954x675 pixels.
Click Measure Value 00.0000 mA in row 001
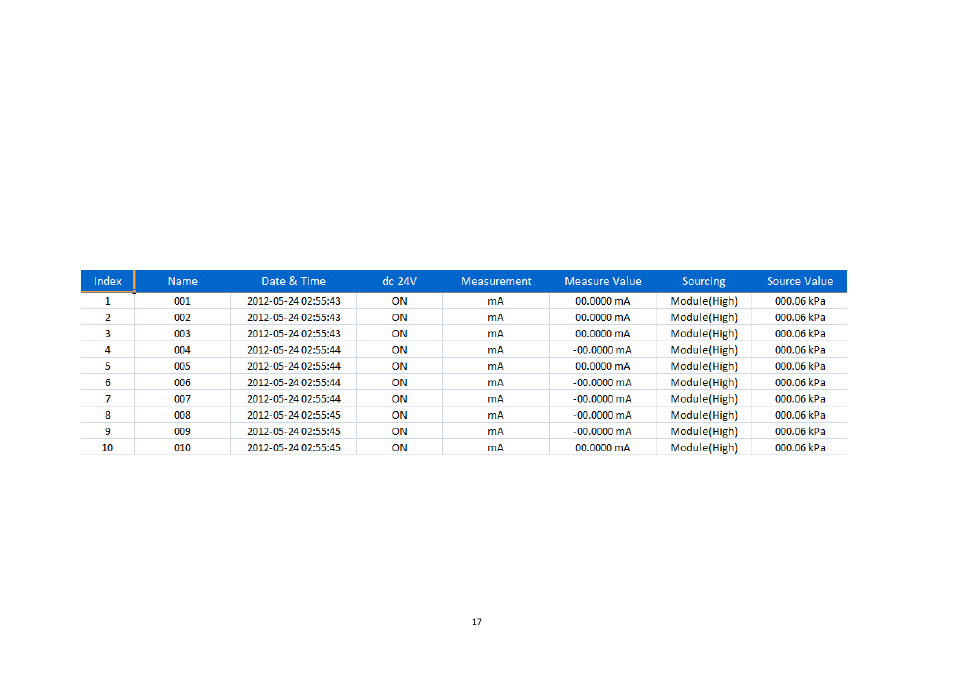click(x=602, y=301)
